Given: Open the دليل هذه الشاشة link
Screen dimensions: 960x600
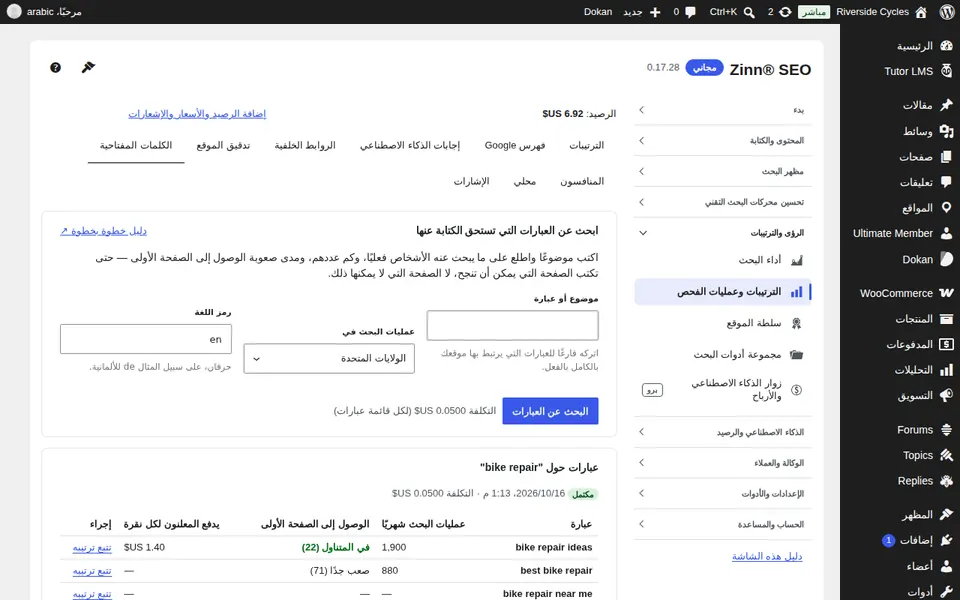Looking at the screenshot, I should pyautogui.click(x=767, y=557).
